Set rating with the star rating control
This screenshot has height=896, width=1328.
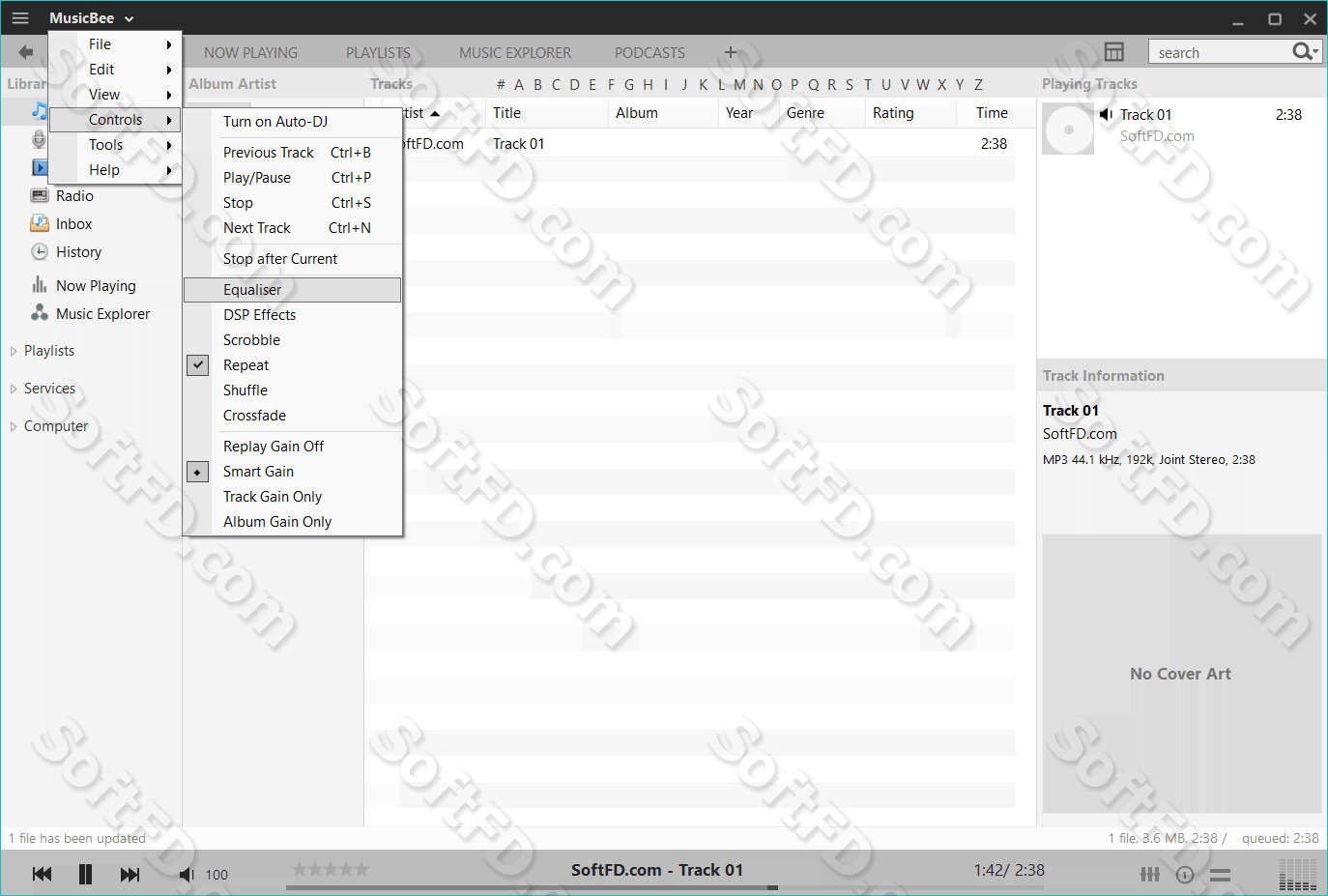(331, 870)
